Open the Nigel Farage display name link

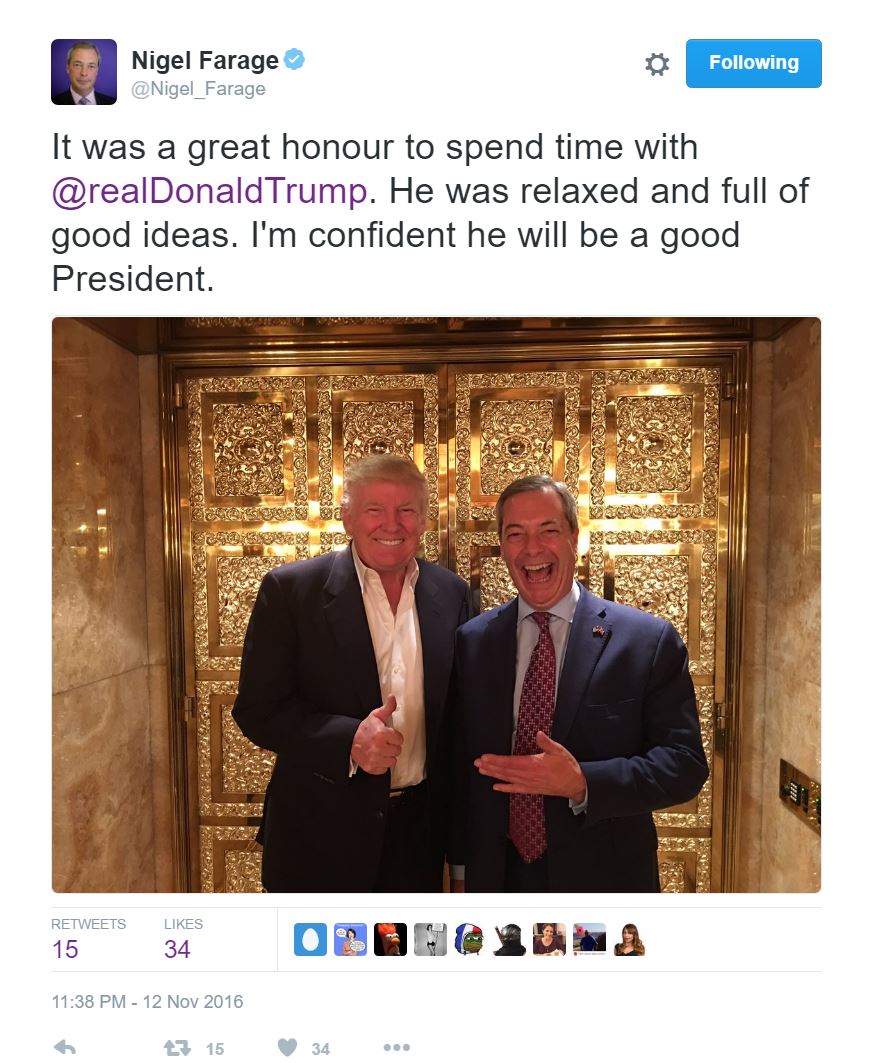click(x=205, y=61)
